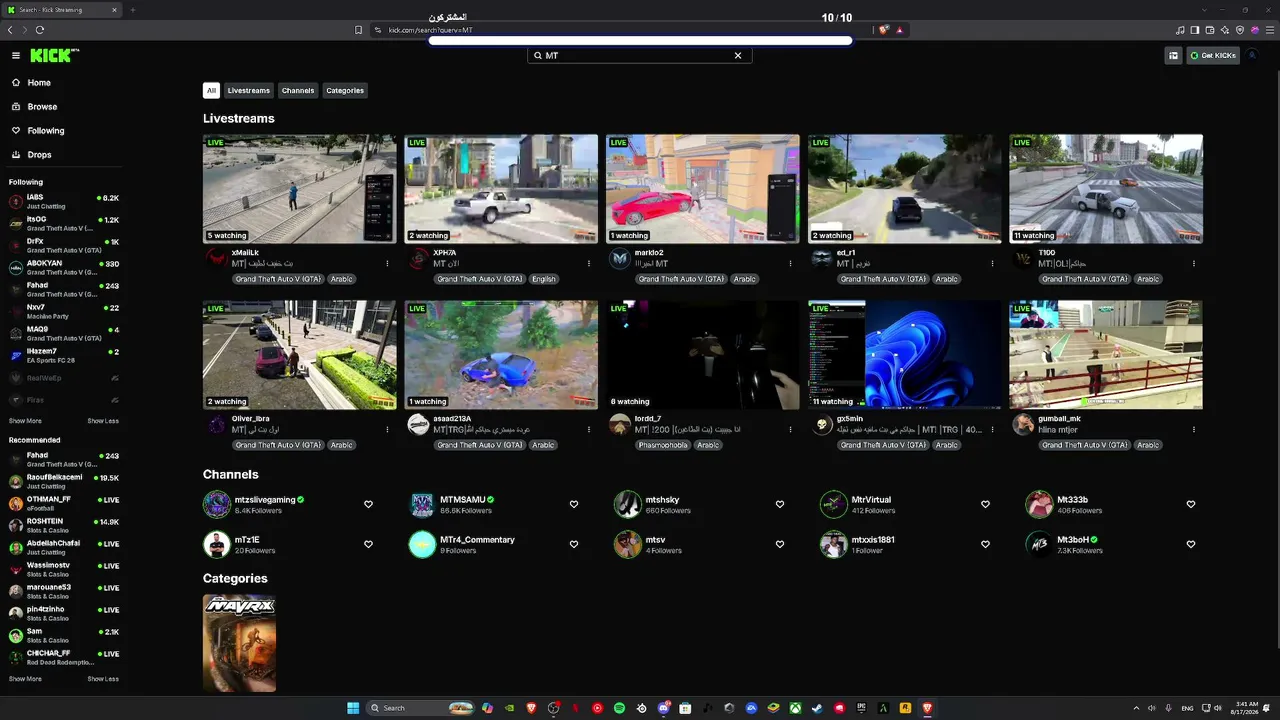Image resolution: width=1280 pixels, height=720 pixels.
Task: Click the Phasmophobia tag on lordd_7's stream
Action: [663, 445]
